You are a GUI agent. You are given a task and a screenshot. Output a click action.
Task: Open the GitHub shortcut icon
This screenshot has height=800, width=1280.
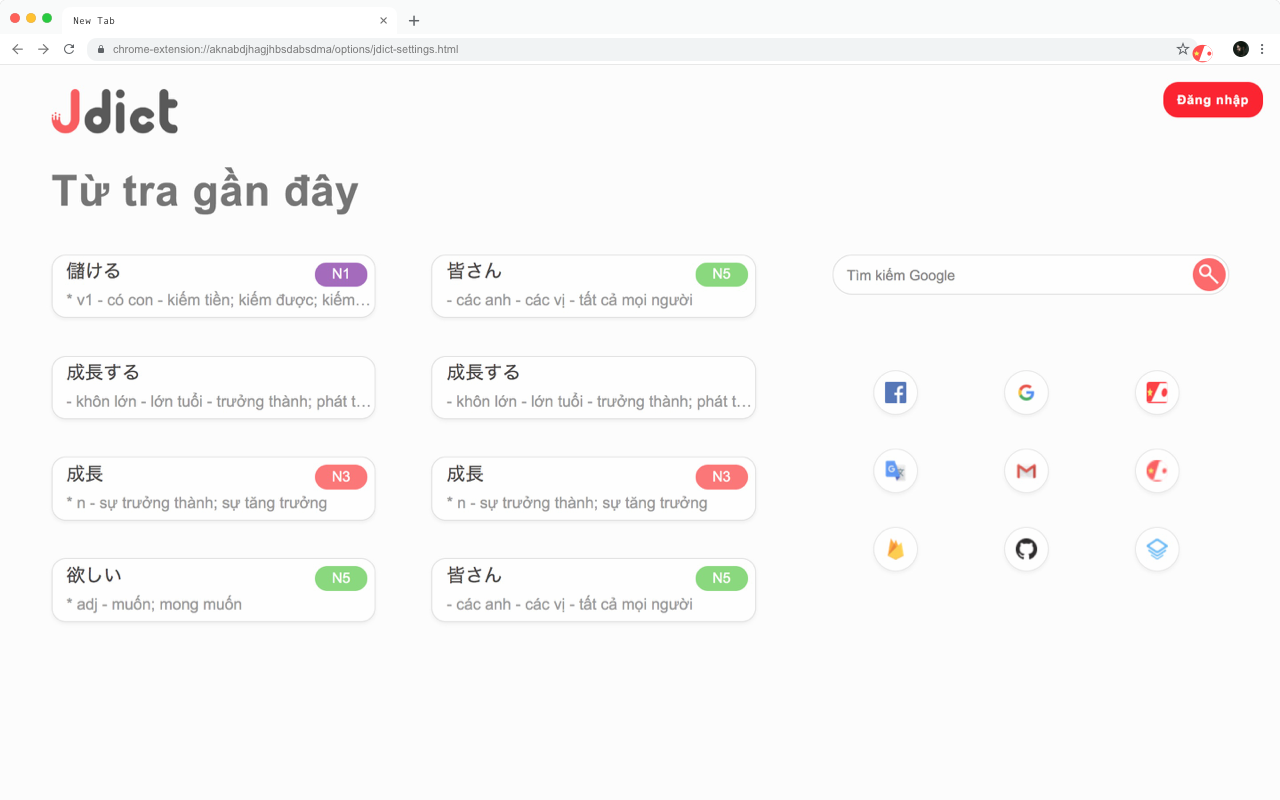(1026, 549)
